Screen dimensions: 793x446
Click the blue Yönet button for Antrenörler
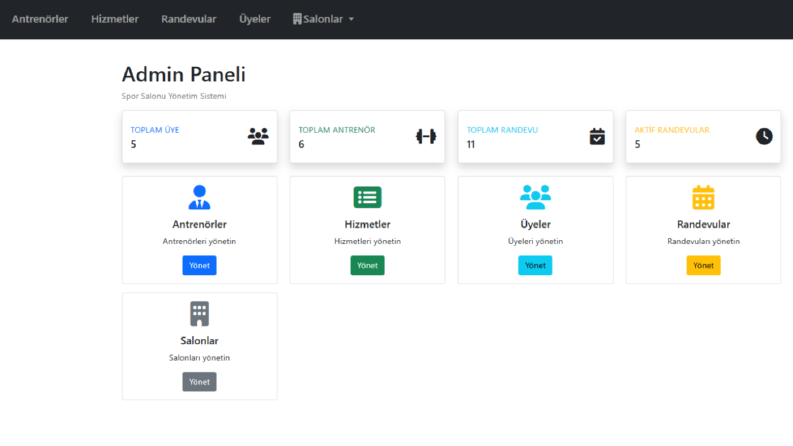coord(199,265)
